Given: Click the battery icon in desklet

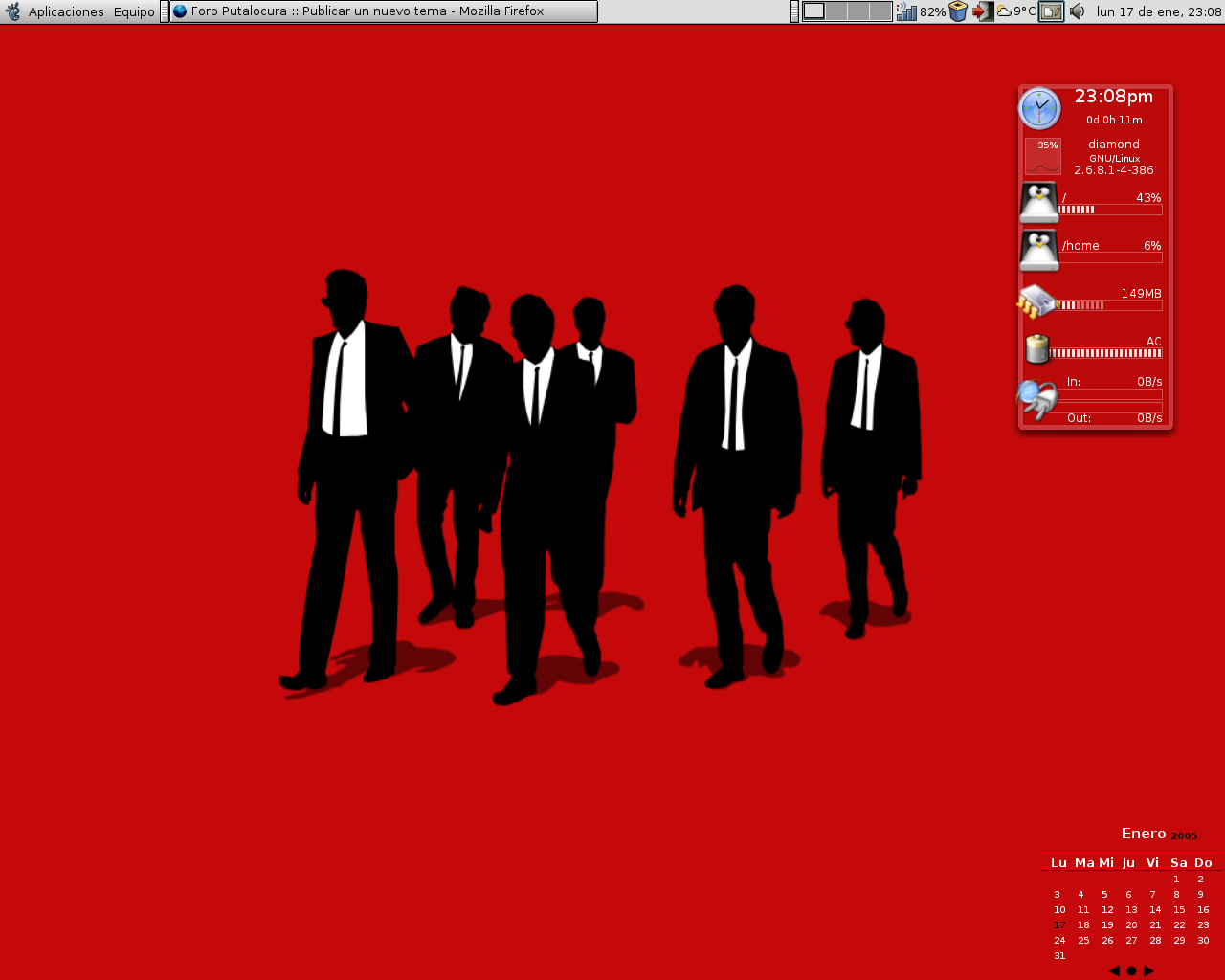Looking at the screenshot, I should (x=1036, y=348).
